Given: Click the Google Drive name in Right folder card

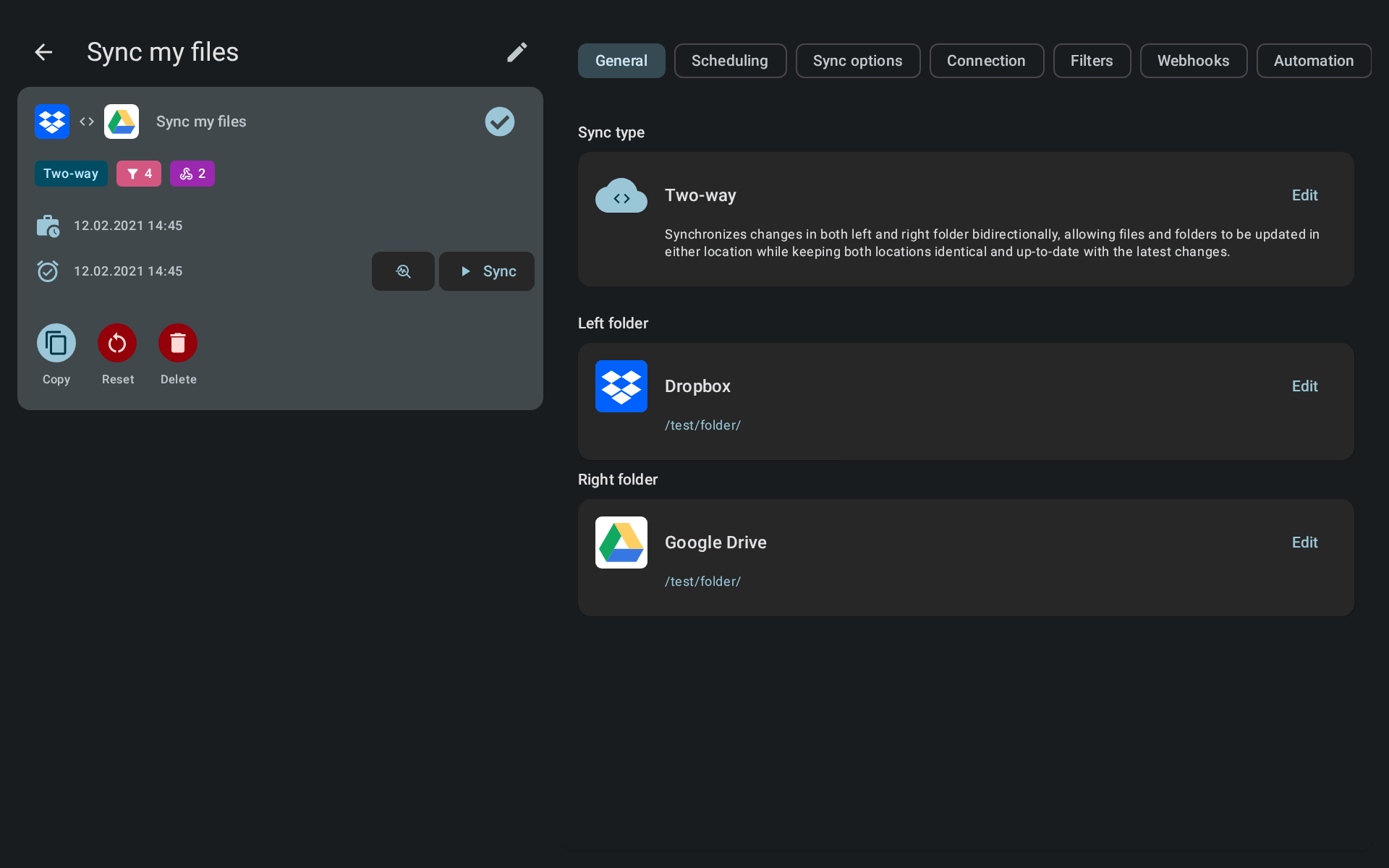Looking at the screenshot, I should pyautogui.click(x=715, y=542).
